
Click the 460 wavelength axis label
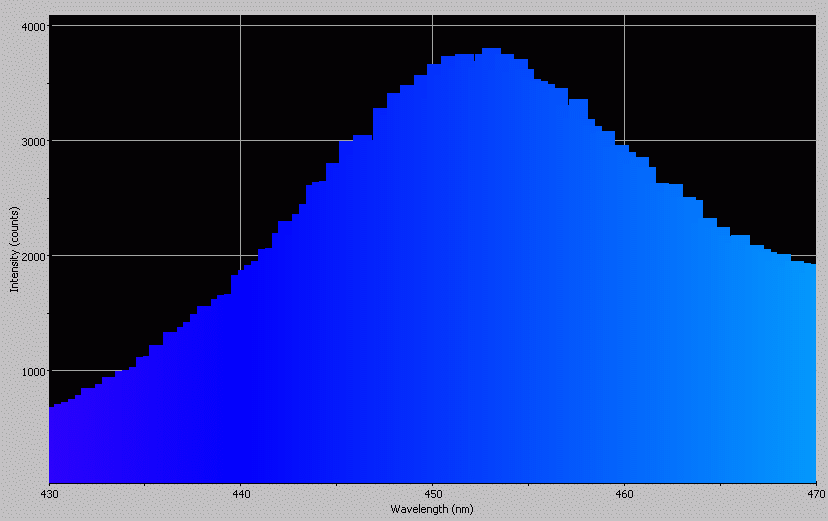(624, 495)
